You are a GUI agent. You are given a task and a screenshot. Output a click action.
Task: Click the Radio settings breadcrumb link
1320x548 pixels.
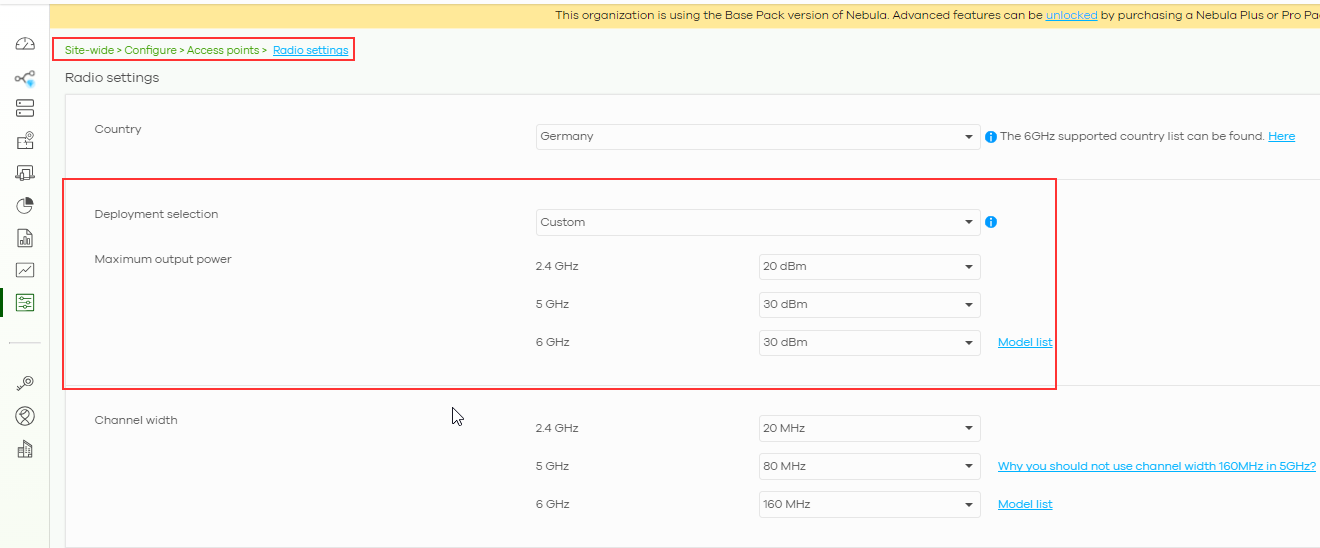click(310, 50)
